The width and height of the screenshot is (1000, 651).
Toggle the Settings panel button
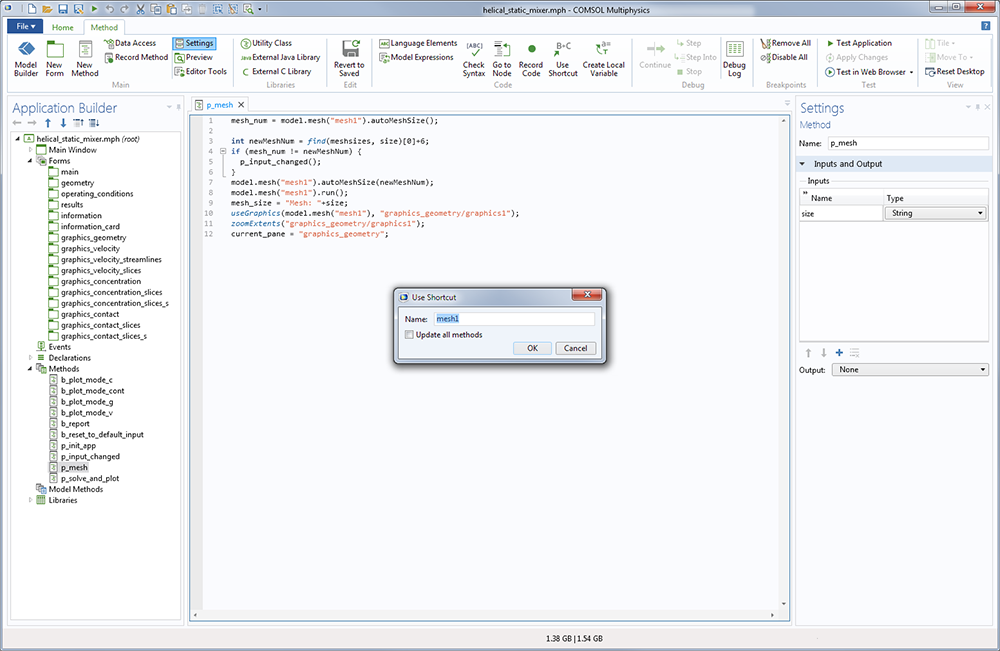pyautogui.click(x=193, y=43)
